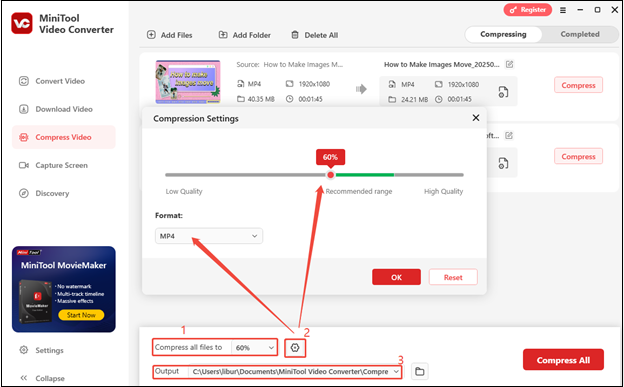Click the slider track near Low Quality
Image resolution: width=624 pixels, height=387 pixels.
tap(183, 175)
